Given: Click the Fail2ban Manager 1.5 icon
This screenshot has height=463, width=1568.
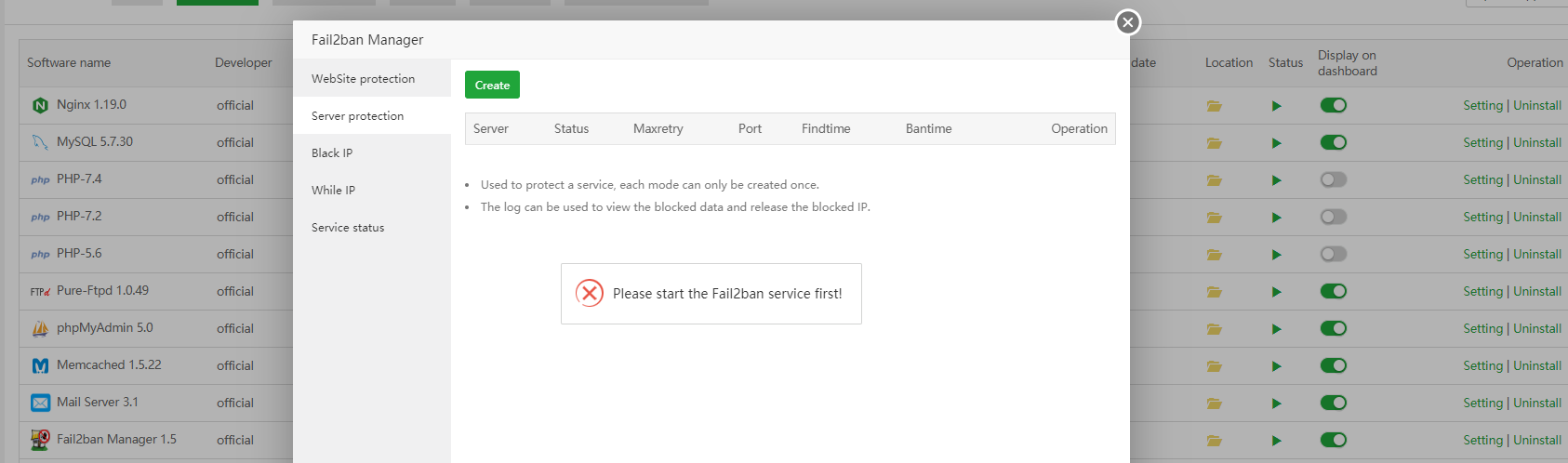Looking at the screenshot, I should [x=40, y=440].
